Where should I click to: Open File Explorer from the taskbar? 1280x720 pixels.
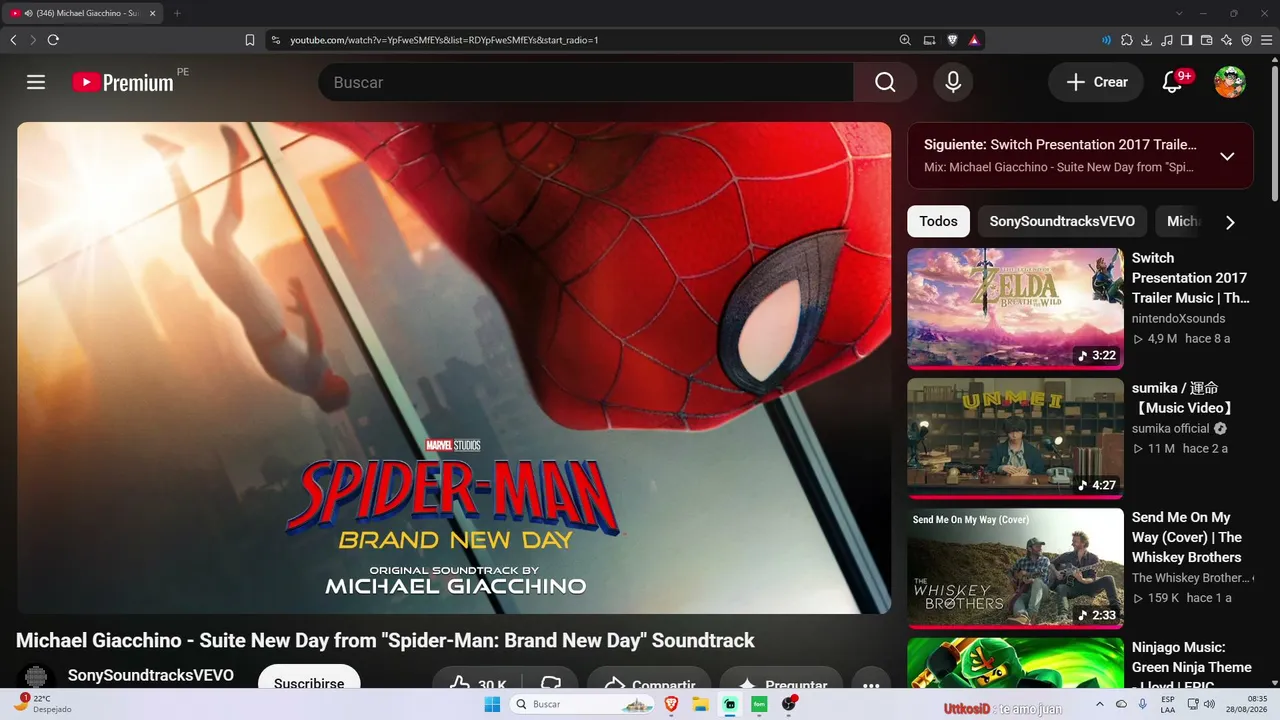[701, 704]
